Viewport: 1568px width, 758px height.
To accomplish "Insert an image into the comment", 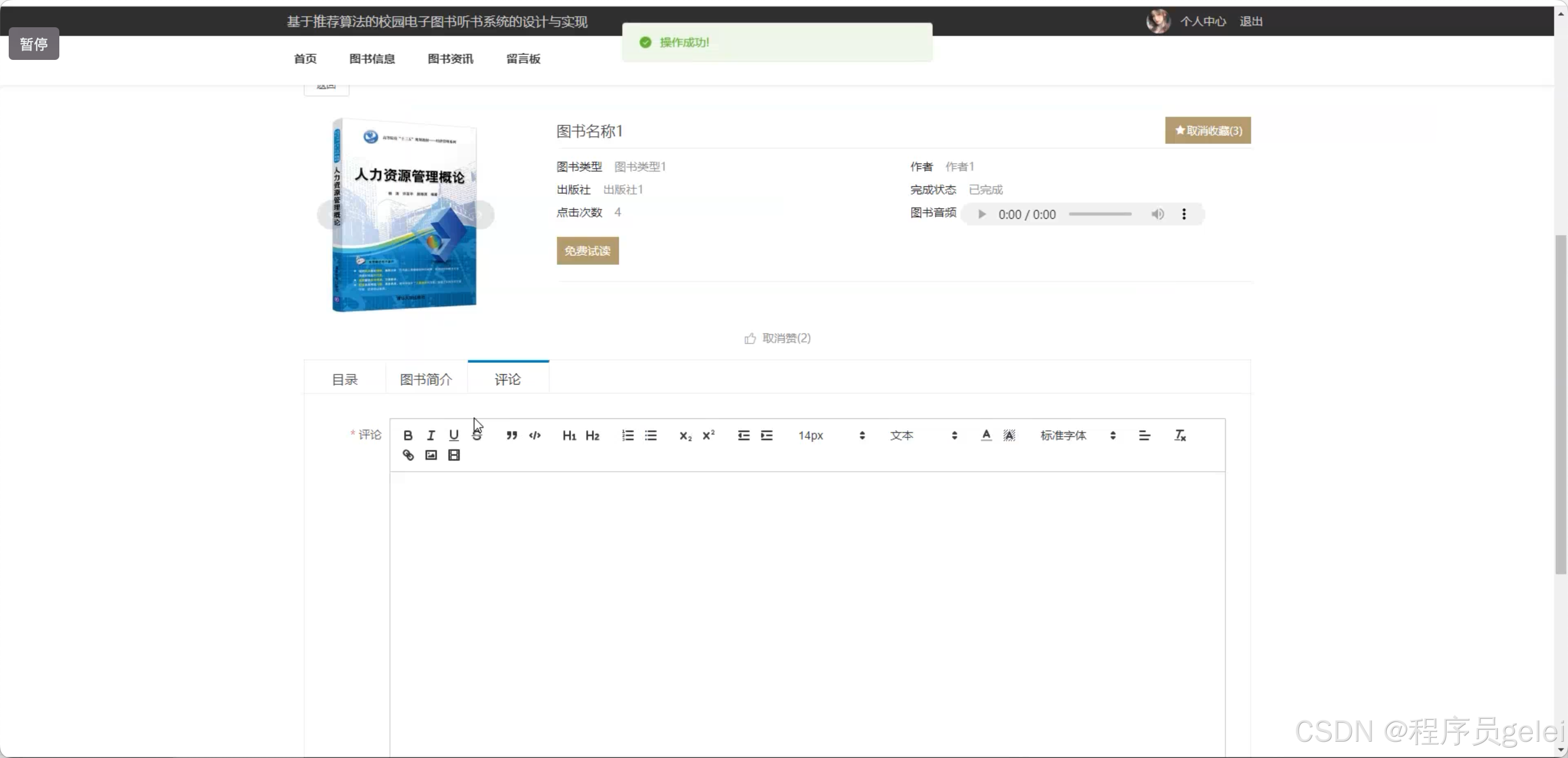I will pyautogui.click(x=431, y=455).
